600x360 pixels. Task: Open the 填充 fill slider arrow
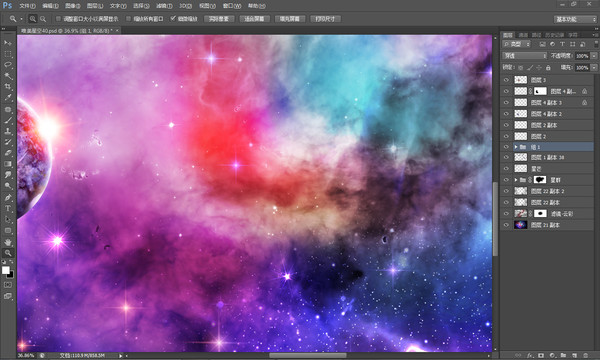594,68
